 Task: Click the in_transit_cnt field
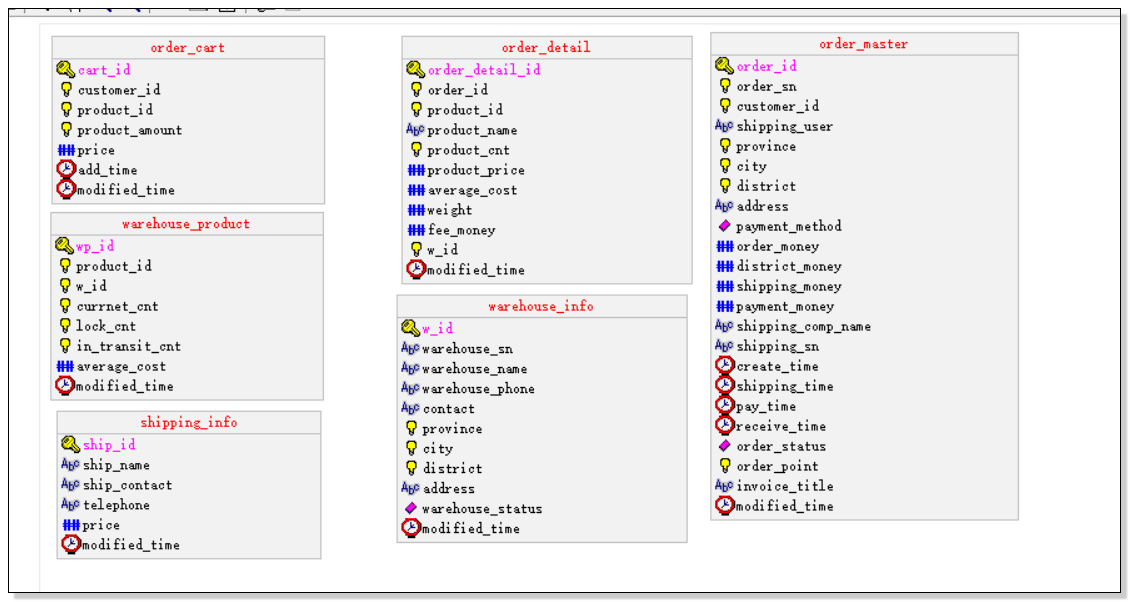point(128,346)
